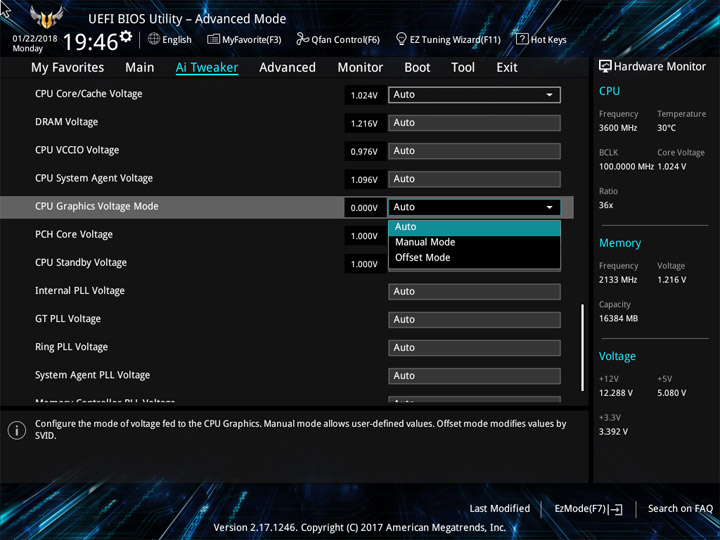
Task: Click the 16384 MB memory capacity value
Action: click(x=619, y=318)
